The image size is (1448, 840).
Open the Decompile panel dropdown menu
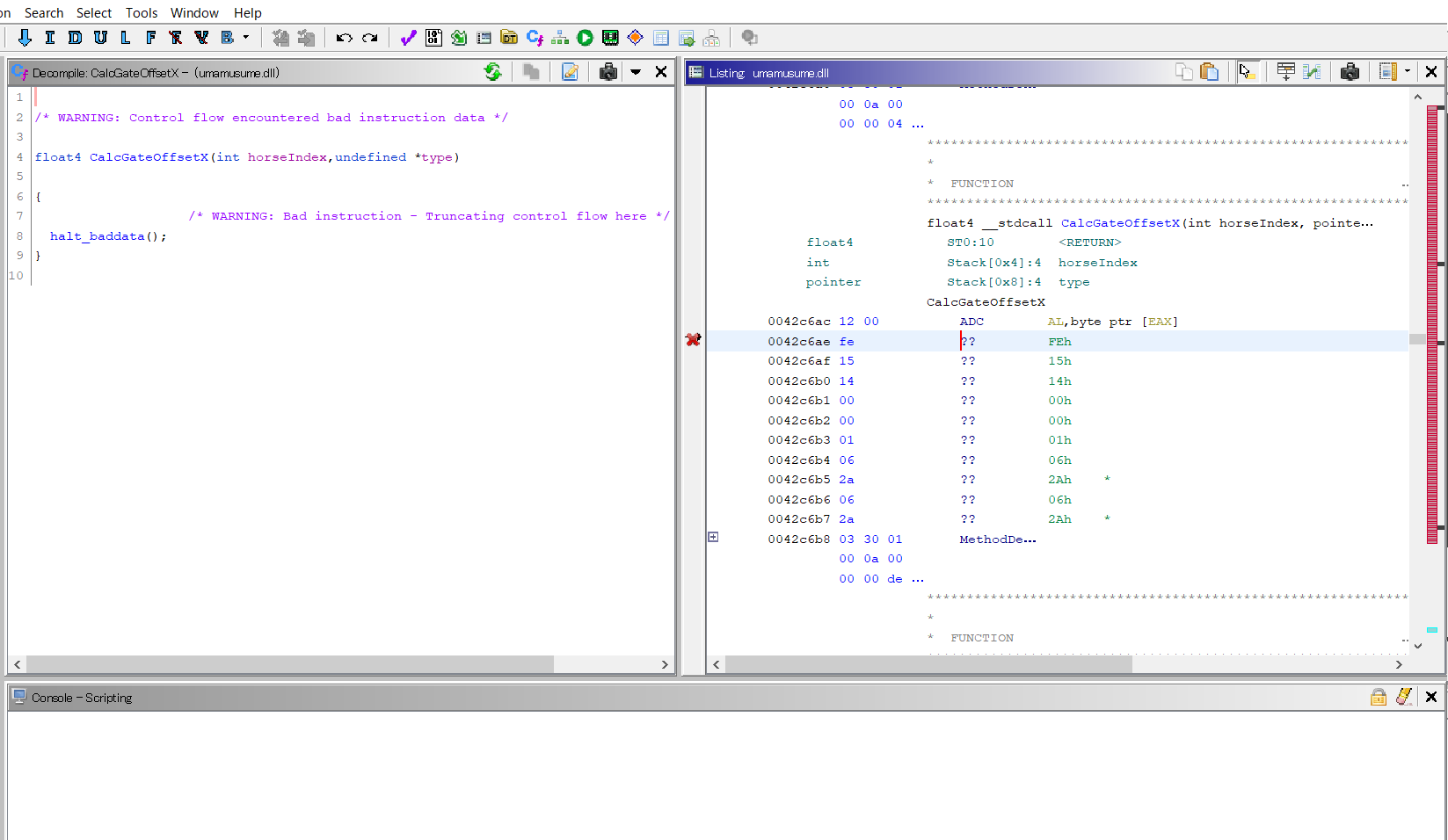click(636, 72)
